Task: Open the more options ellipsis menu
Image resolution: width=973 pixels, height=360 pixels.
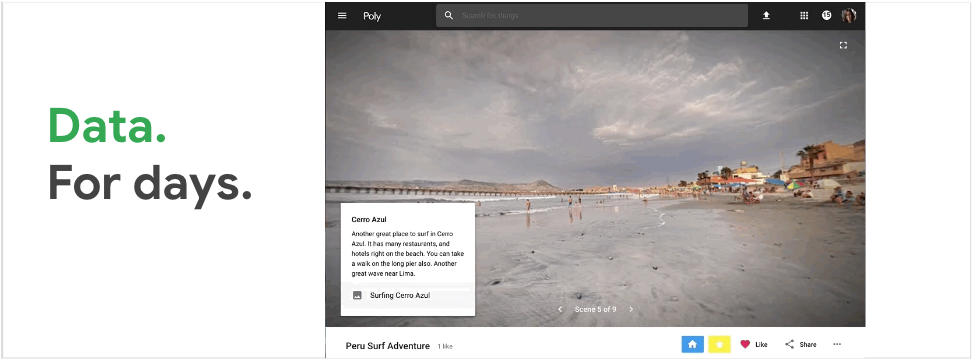Action: click(x=837, y=344)
